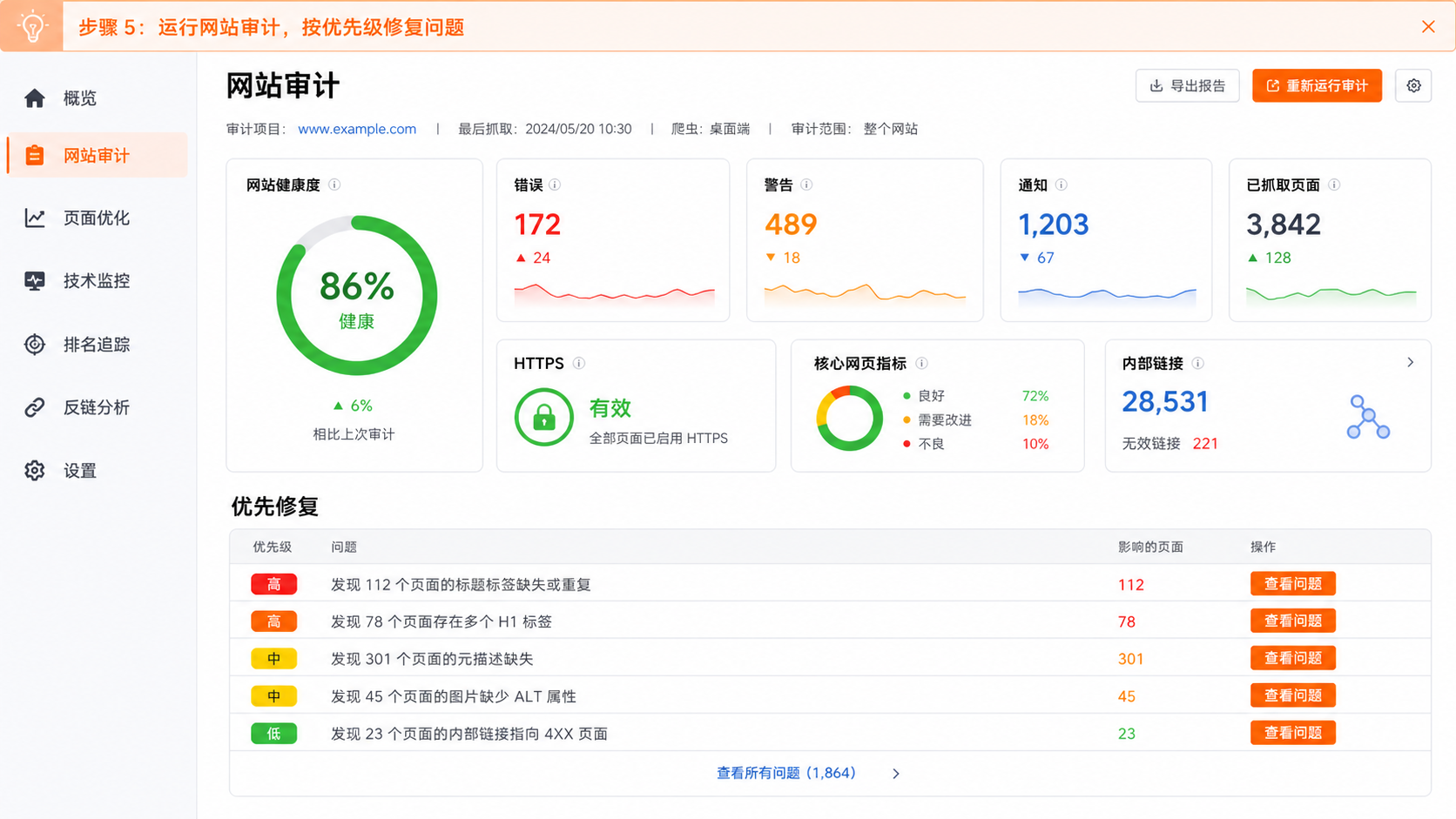Click the 影响的页面 column header
The width and height of the screenshot is (1456, 819).
1150,547
